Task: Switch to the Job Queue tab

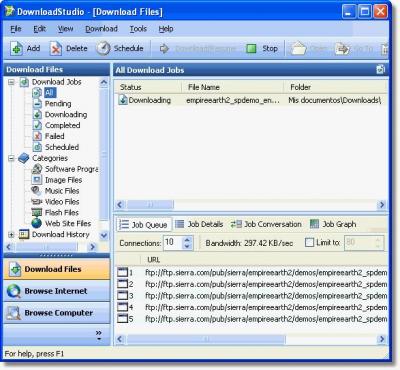Action: [144, 224]
